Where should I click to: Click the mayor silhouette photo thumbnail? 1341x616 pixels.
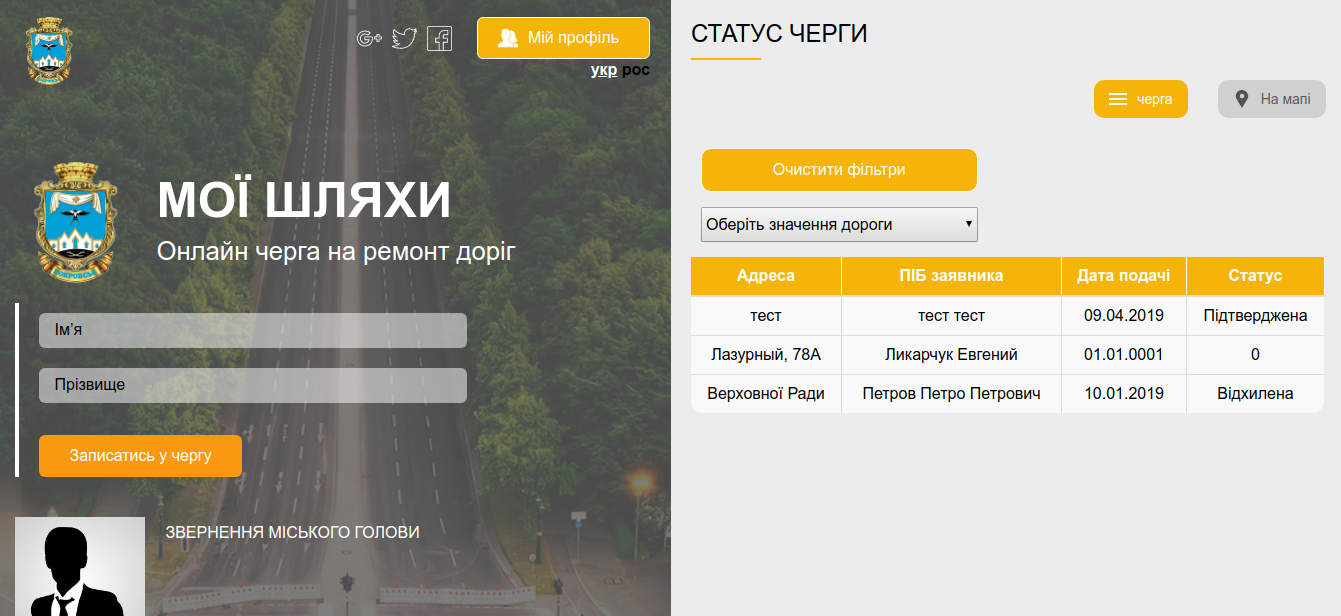(80, 566)
